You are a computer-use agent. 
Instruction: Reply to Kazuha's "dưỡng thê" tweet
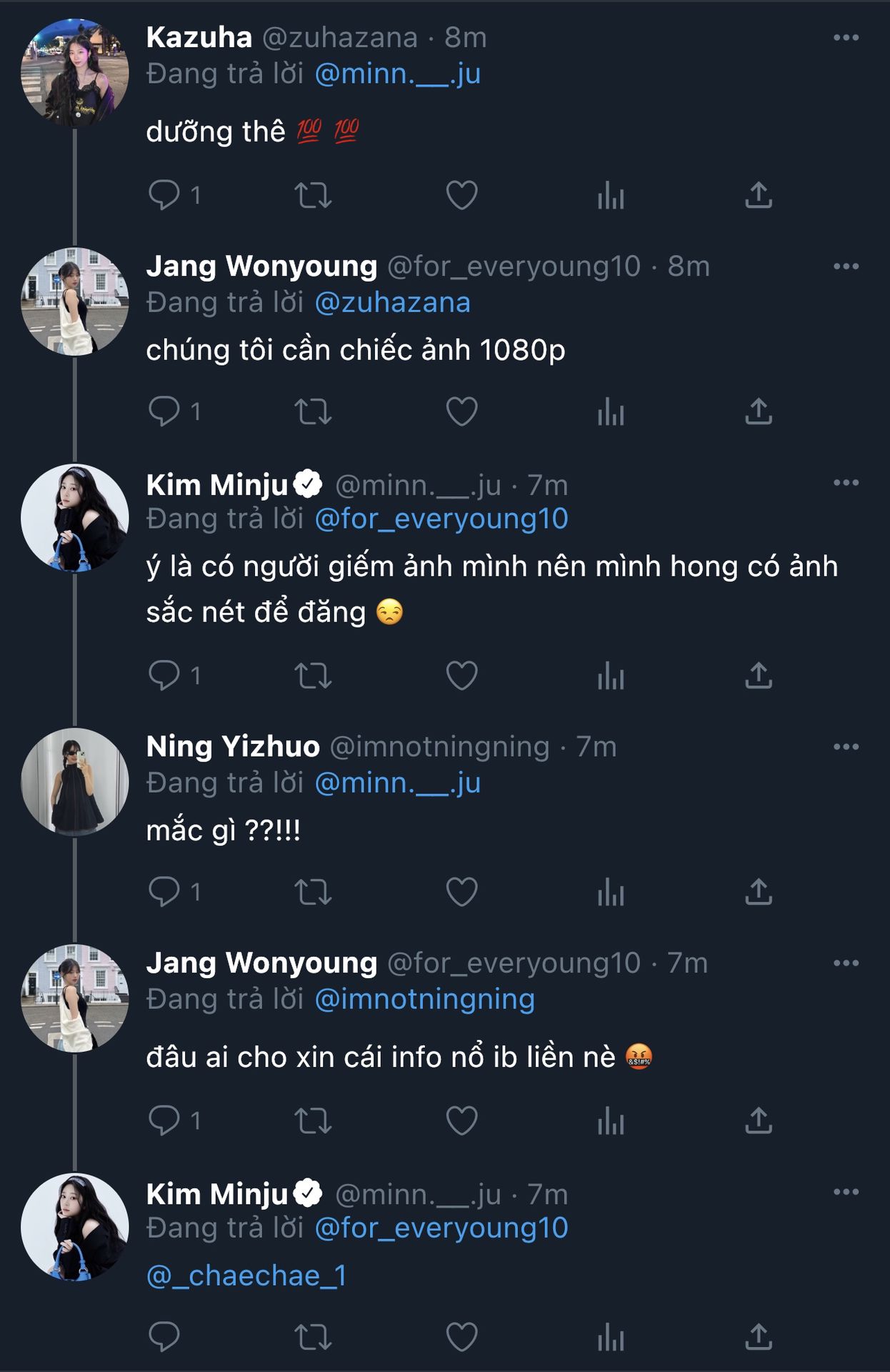164,195
